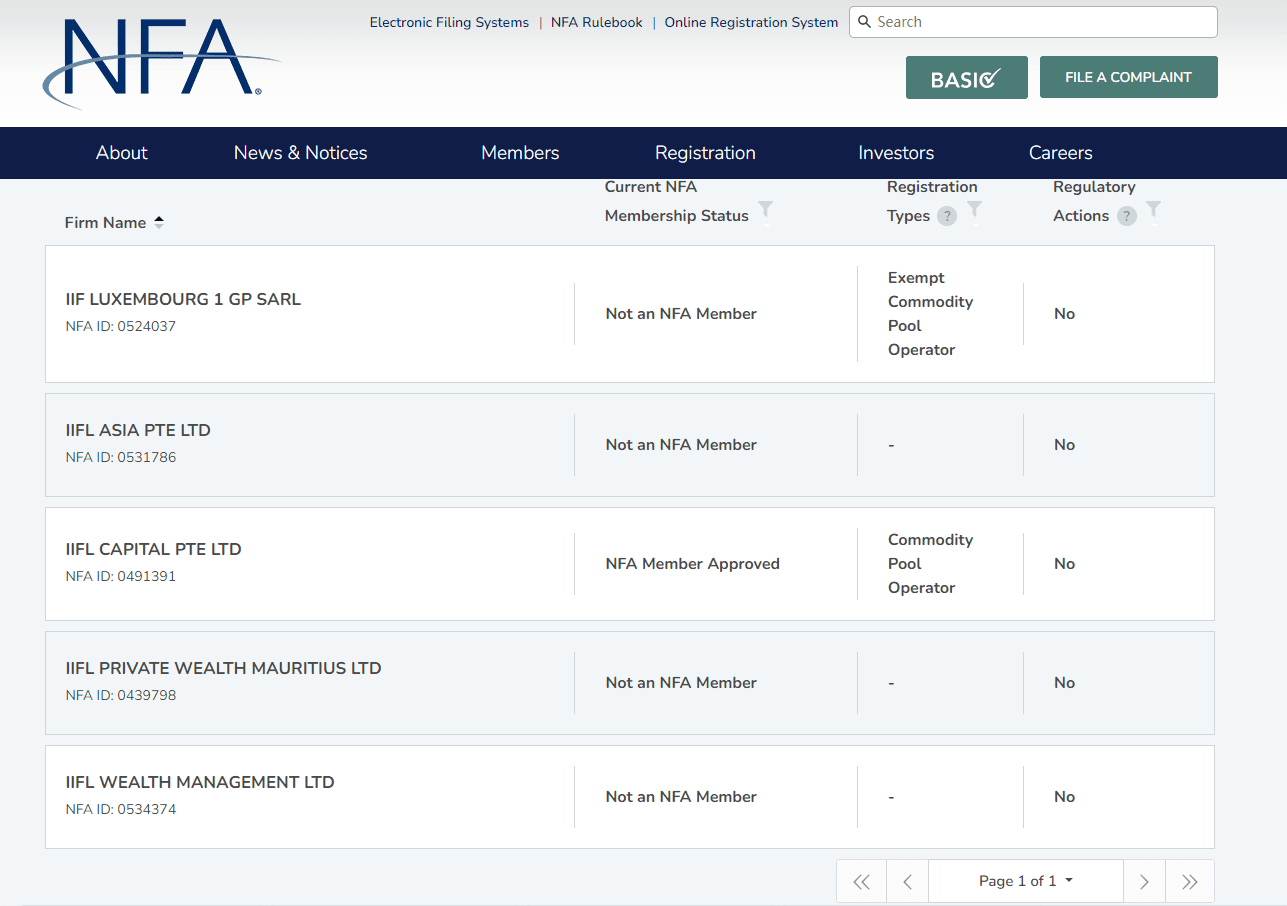Viewport: 1287px width, 906px height.
Task: Click IIFL CAPITAL Commodity Pool Operator
Action: (930, 564)
